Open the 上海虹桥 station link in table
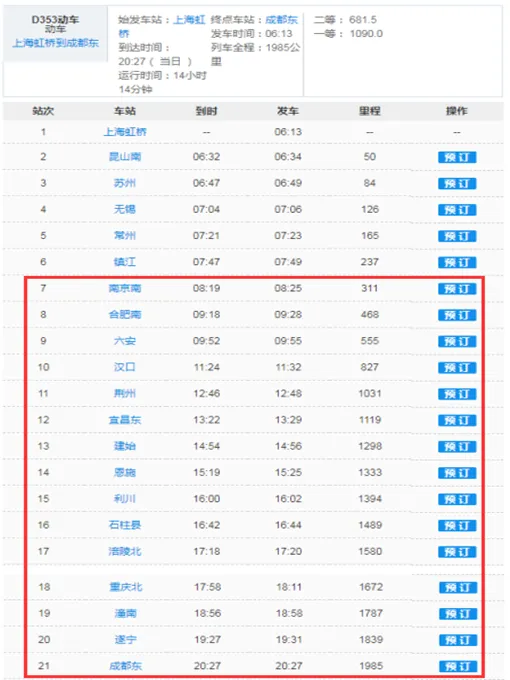The height and width of the screenshot is (680, 510). point(125,131)
